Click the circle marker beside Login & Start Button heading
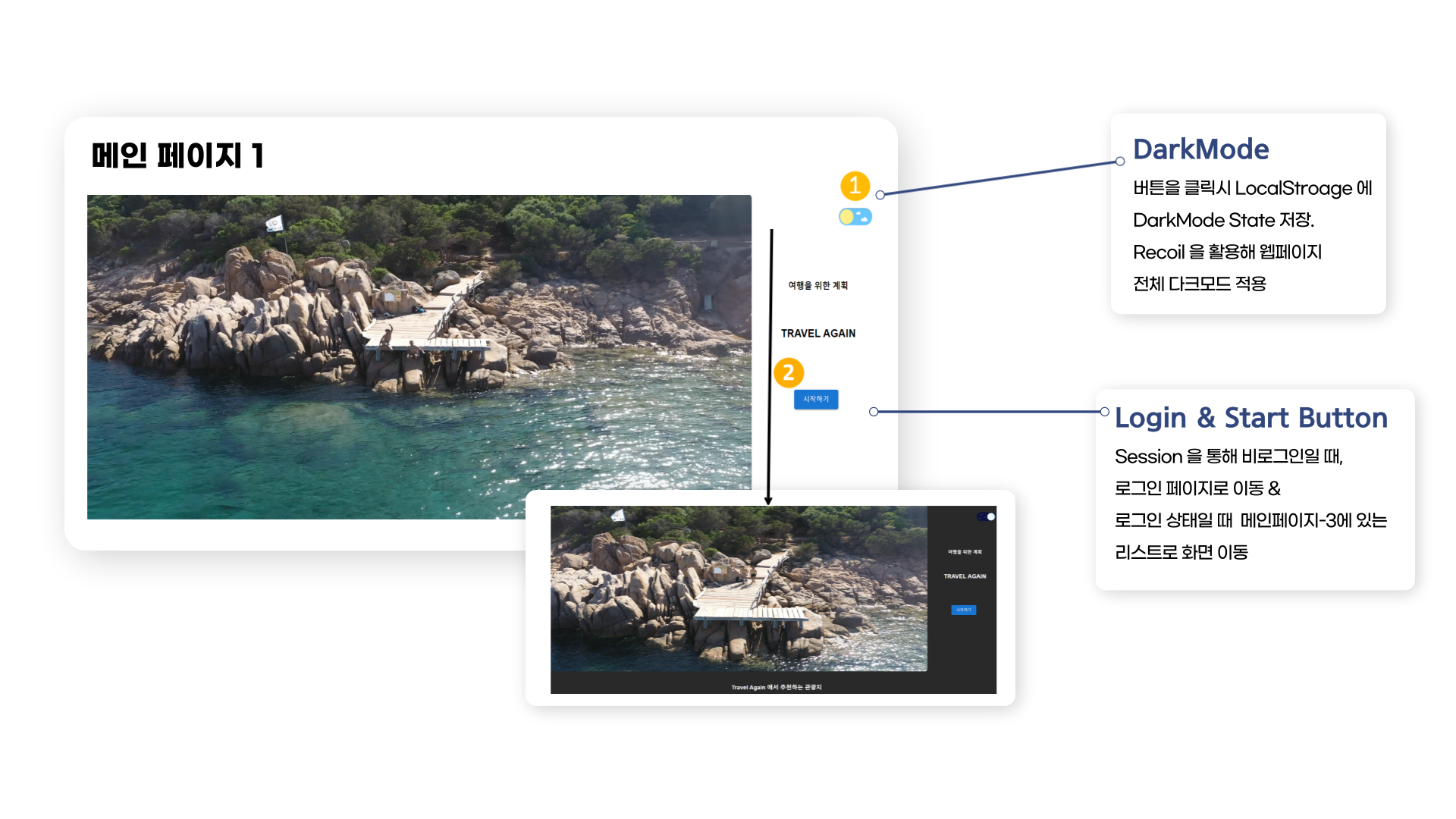 (x=1105, y=412)
